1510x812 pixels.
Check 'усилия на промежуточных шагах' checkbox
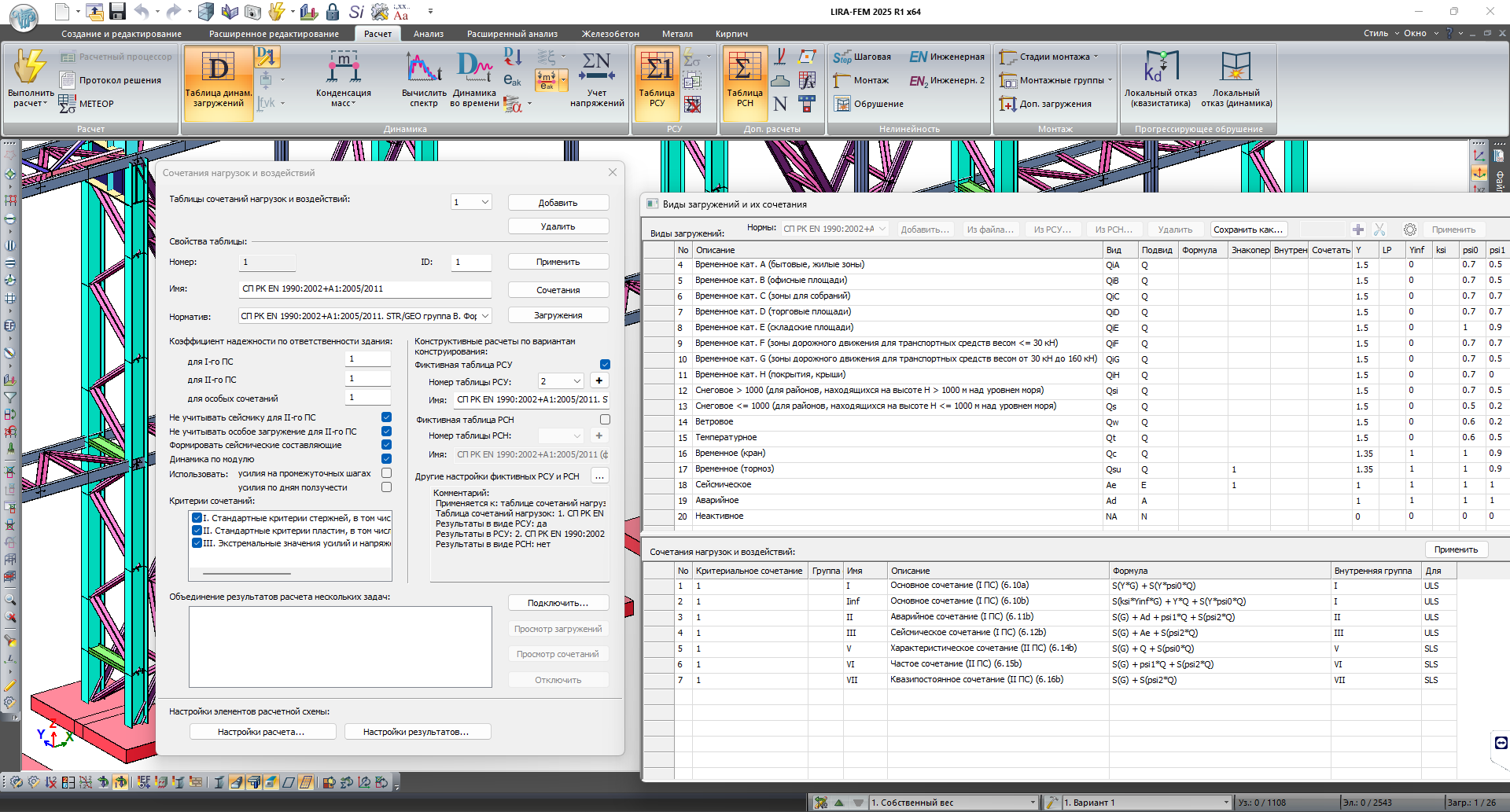click(386, 473)
